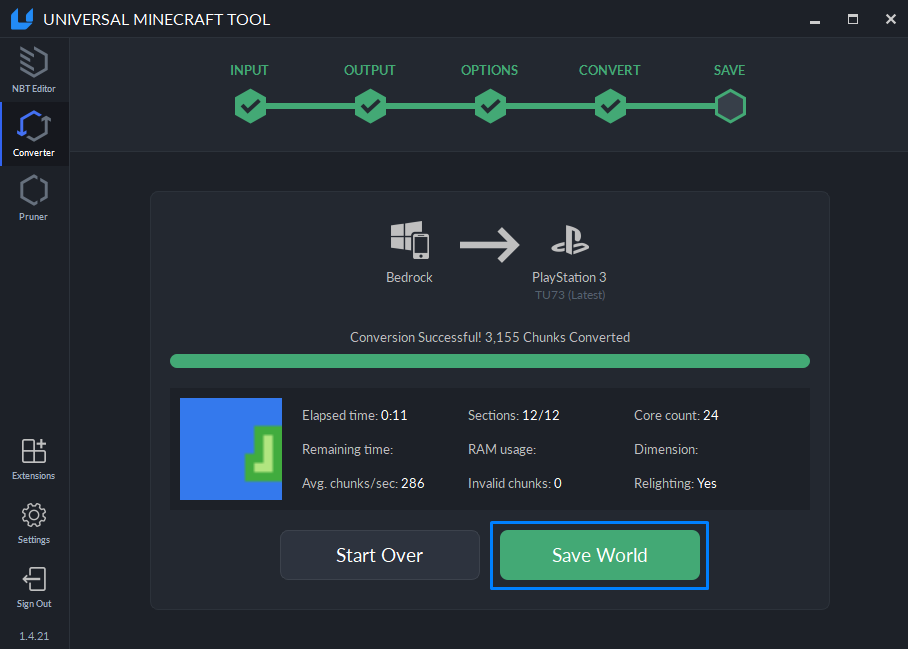Click the version number 1.4.21
The image size is (908, 649).
(34, 636)
